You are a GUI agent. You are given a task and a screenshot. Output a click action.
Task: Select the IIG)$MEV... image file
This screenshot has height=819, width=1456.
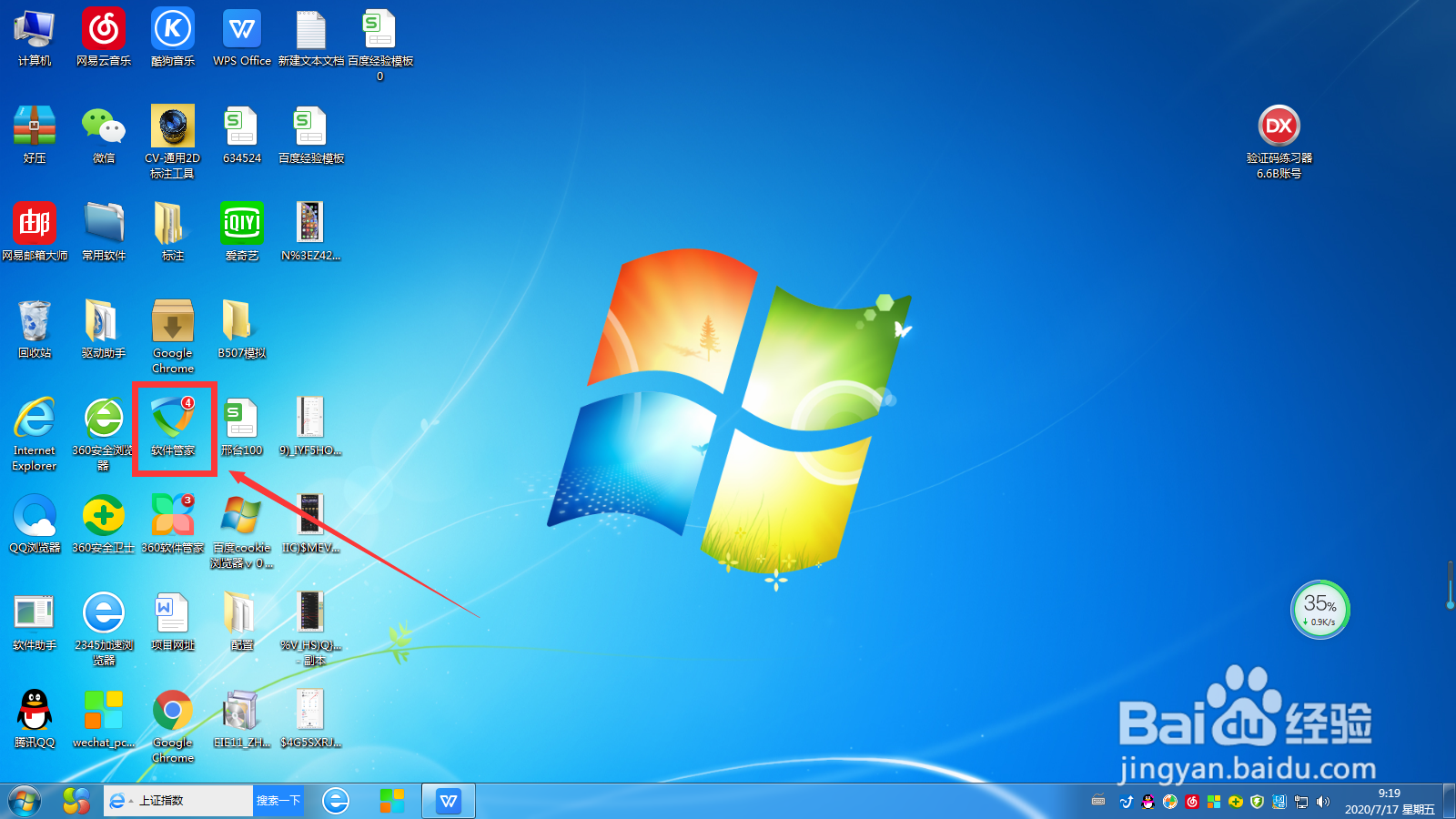coord(310,525)
